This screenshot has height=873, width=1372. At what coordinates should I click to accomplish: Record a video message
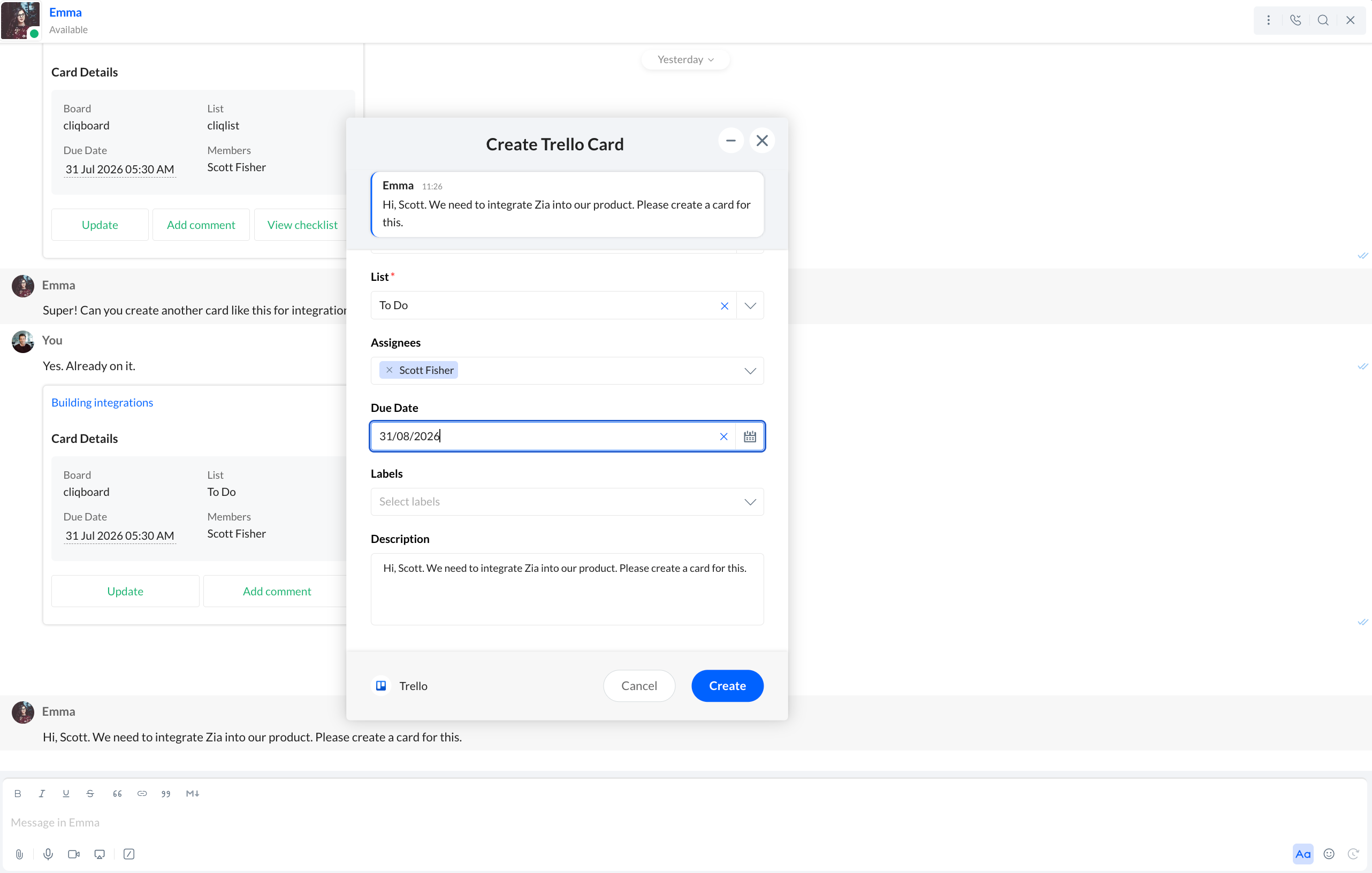[73, 854]
